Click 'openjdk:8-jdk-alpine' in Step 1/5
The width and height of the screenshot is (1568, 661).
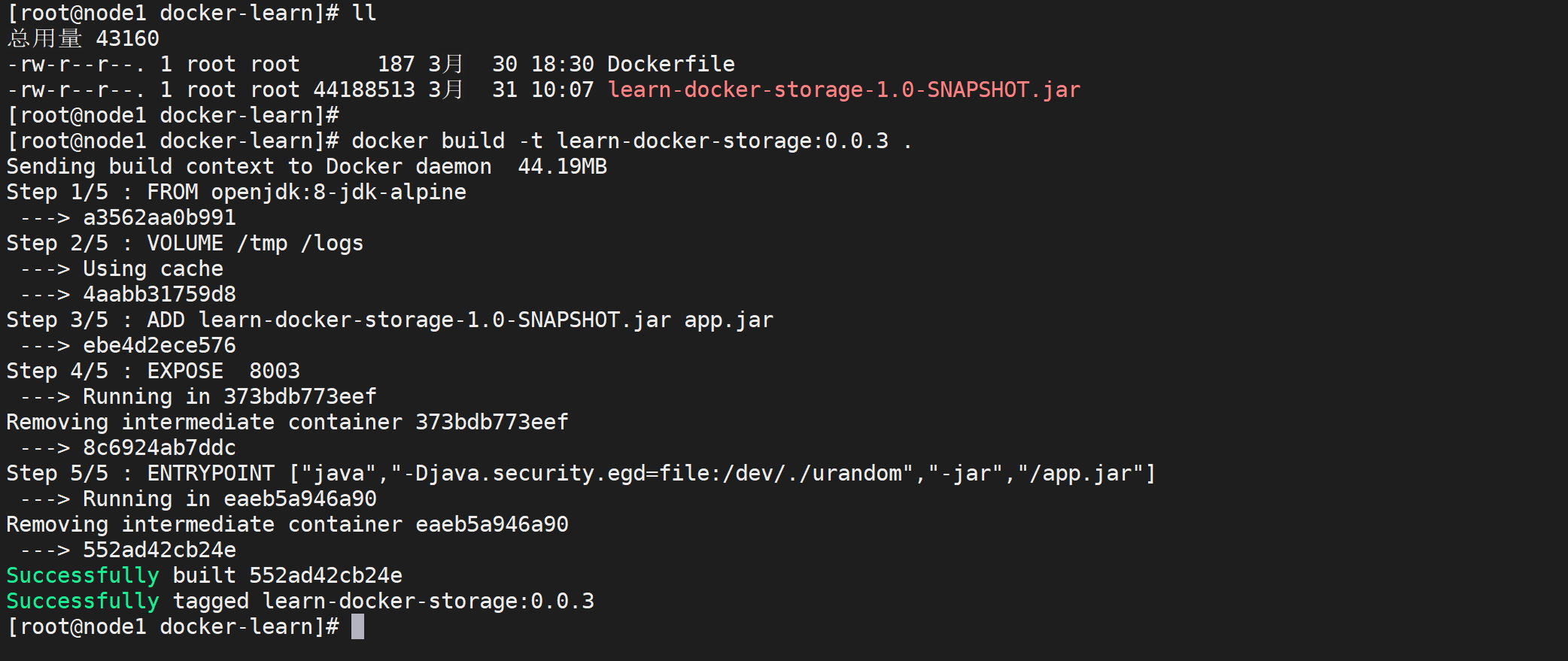[339, 193]
